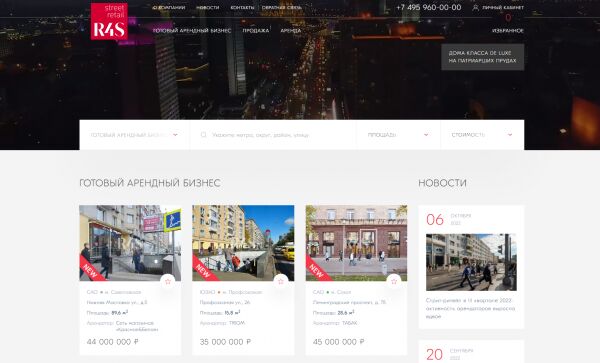The width and height of the screenshot is (600, 363).
Task: Click the area value 15,8 м²
Action: pyautogui.click(x=232, y=313)
